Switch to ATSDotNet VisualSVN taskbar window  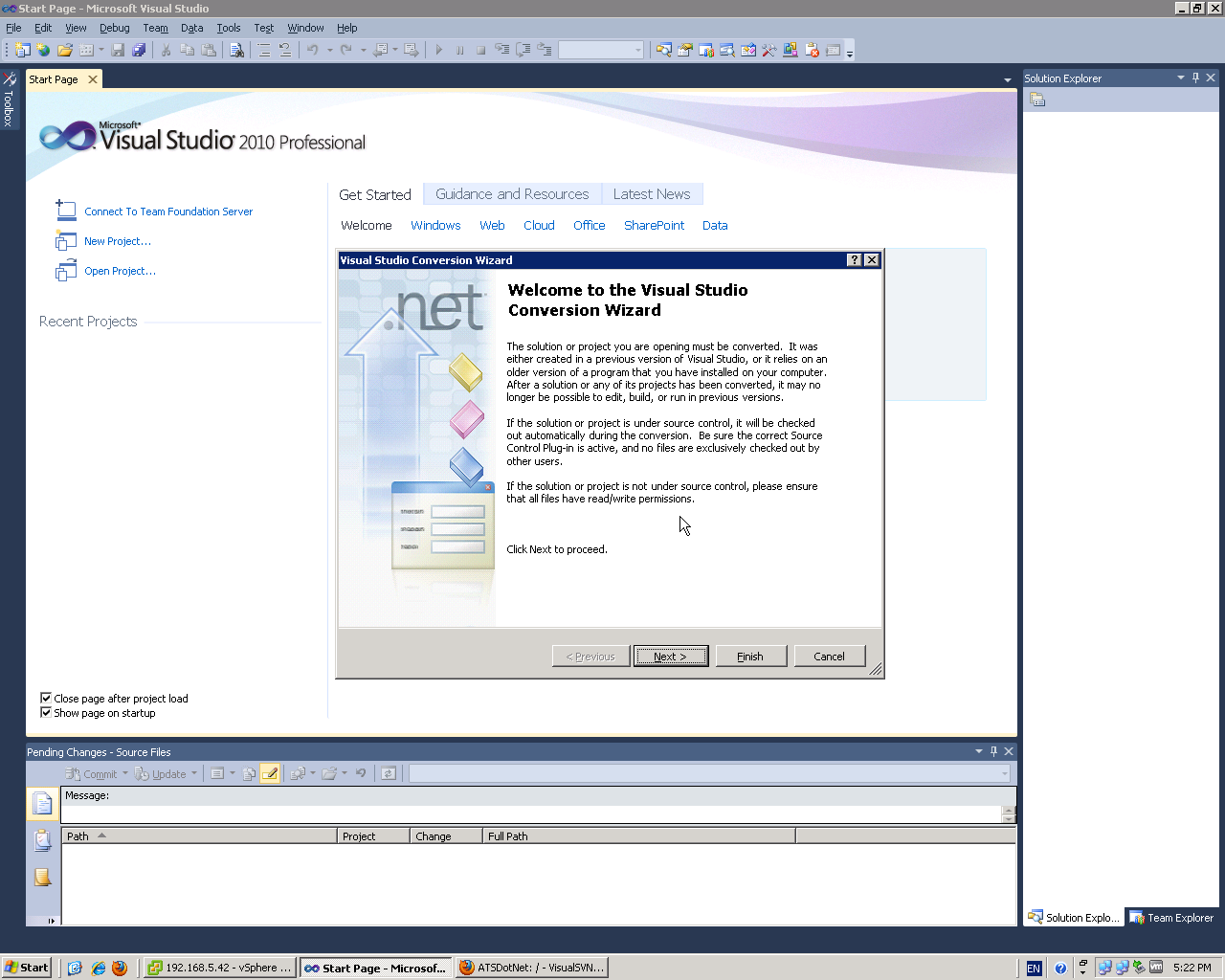coord(531,968)
